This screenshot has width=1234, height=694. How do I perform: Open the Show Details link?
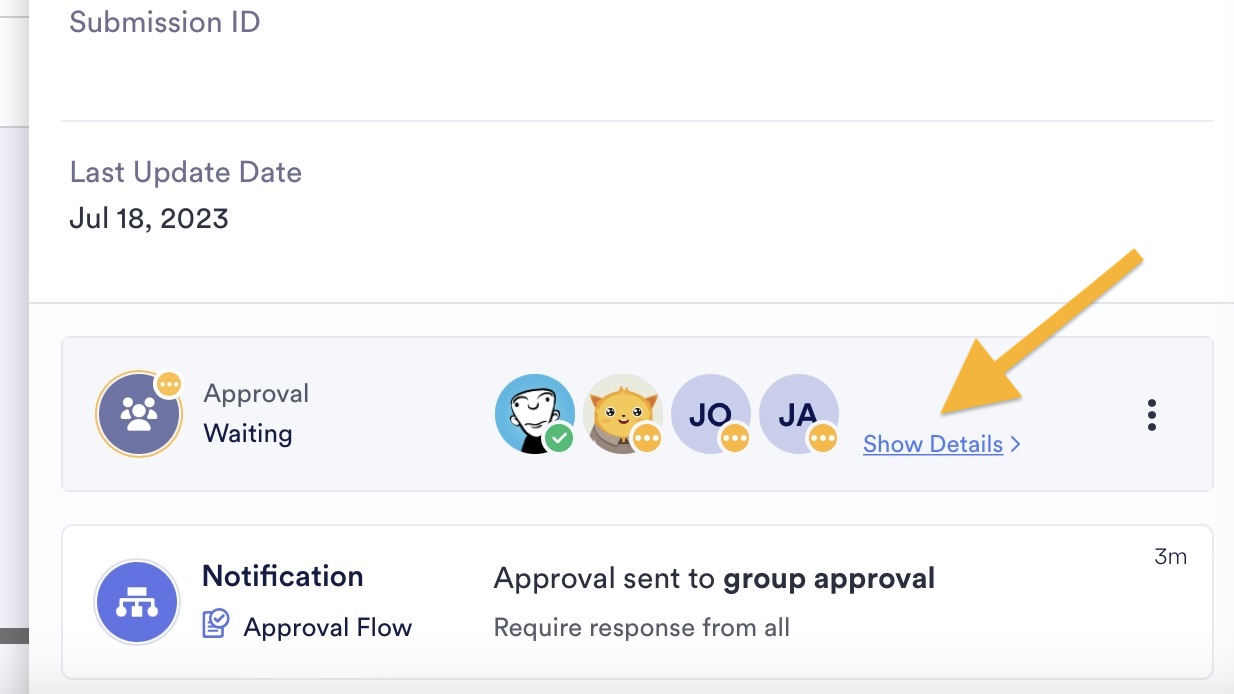point(932,444)
